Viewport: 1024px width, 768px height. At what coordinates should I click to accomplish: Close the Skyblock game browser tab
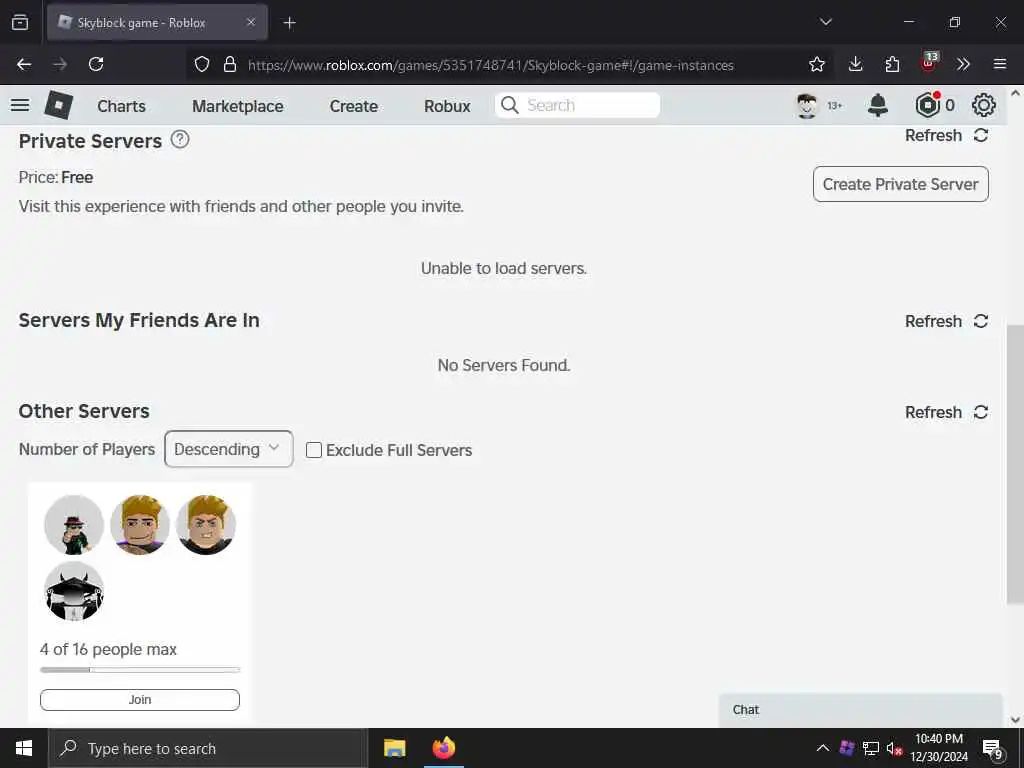(x=251, y=22)
